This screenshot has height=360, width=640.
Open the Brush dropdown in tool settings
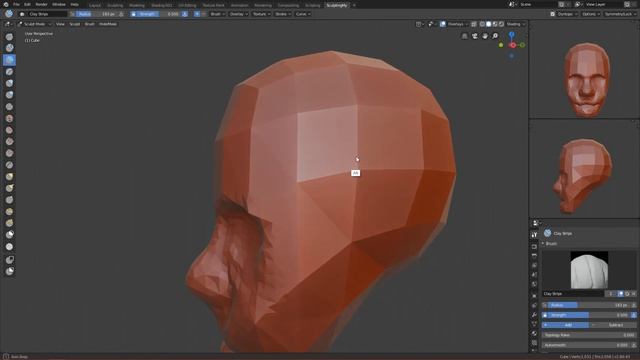coord(217,14)
